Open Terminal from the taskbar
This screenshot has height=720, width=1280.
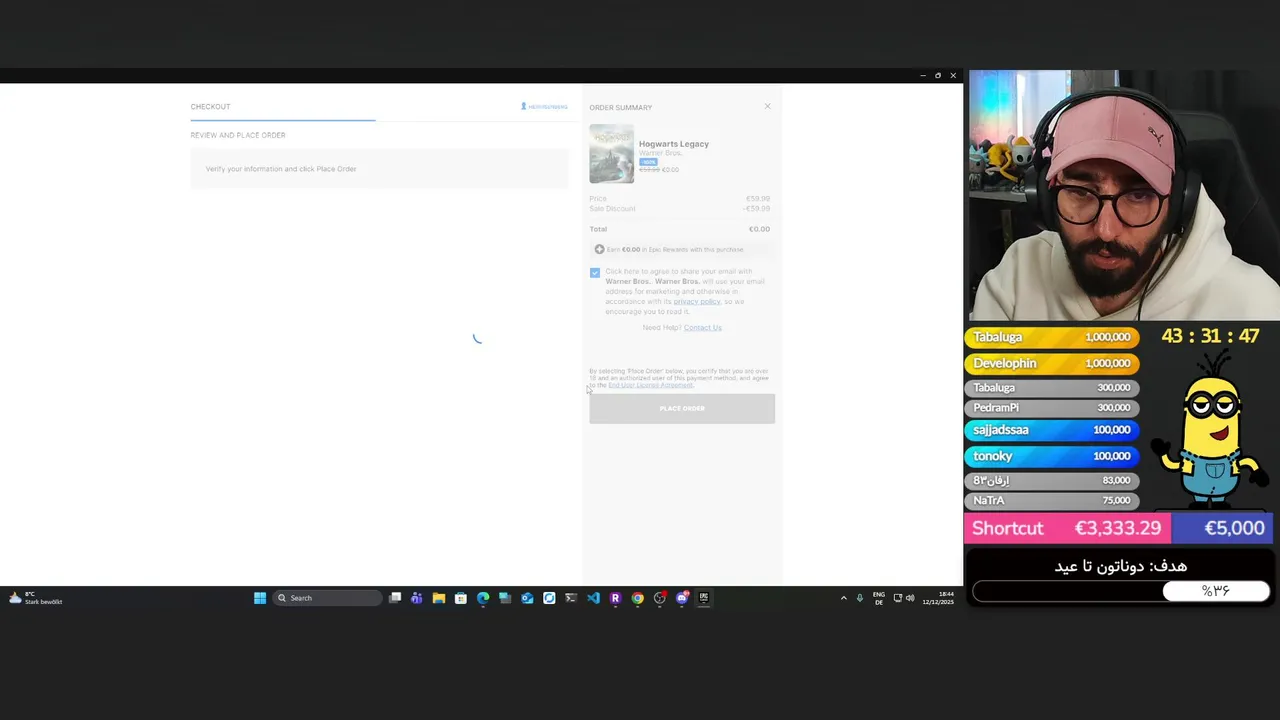[571, 598]
